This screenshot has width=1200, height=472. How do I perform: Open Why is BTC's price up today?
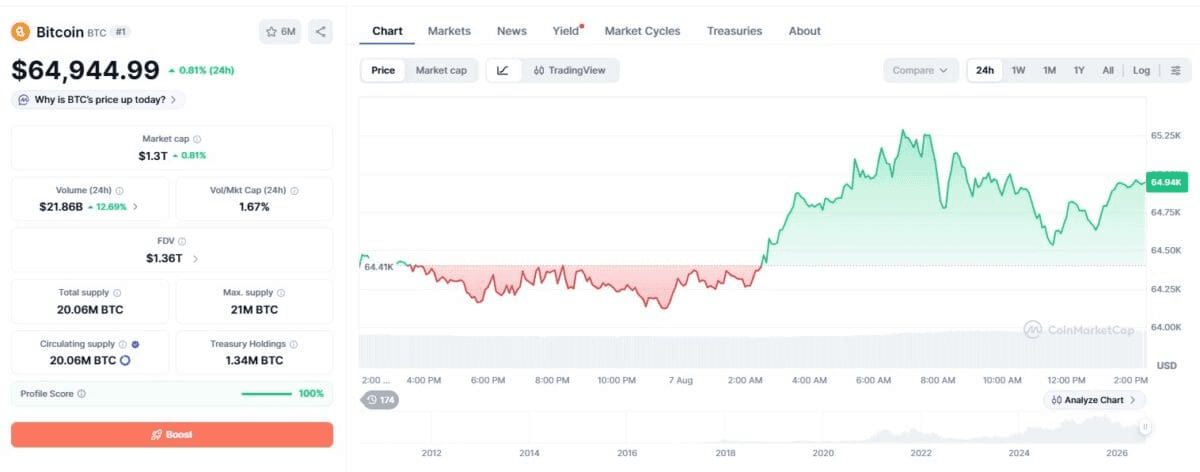(x=98, y=100)
